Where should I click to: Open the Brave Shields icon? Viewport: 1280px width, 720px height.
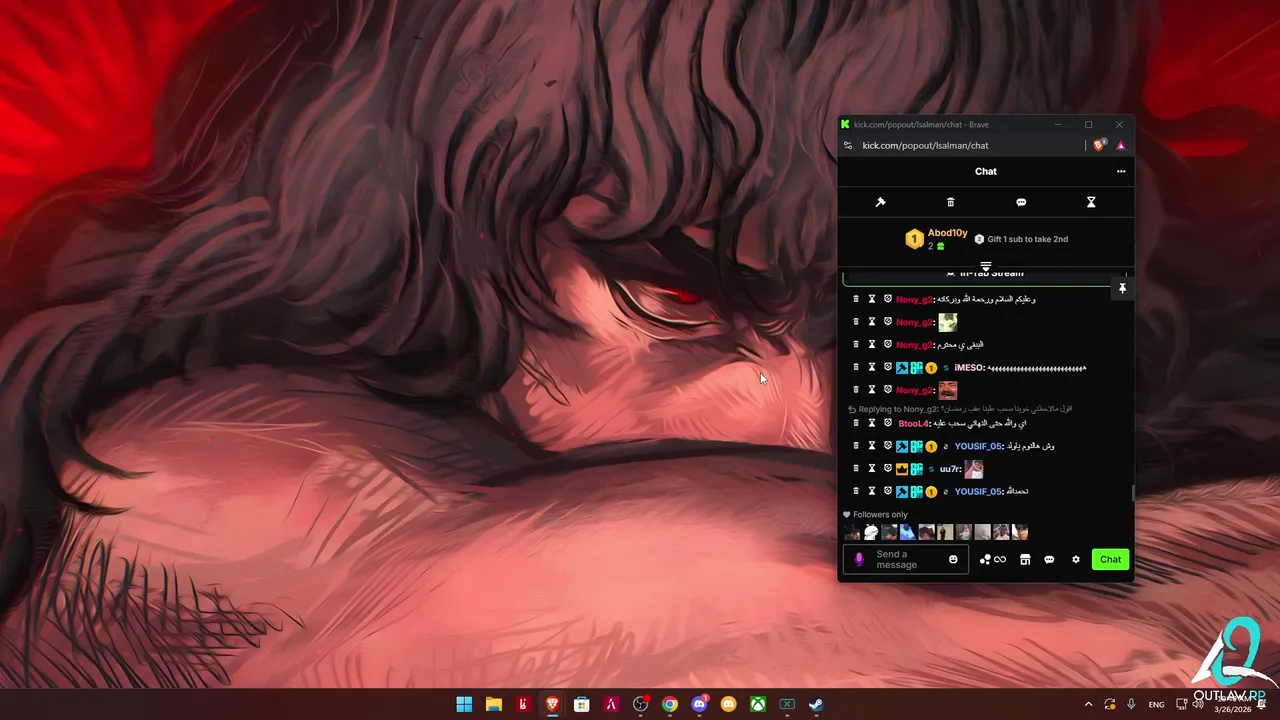pyautogui.click(x=1099, y=145)
